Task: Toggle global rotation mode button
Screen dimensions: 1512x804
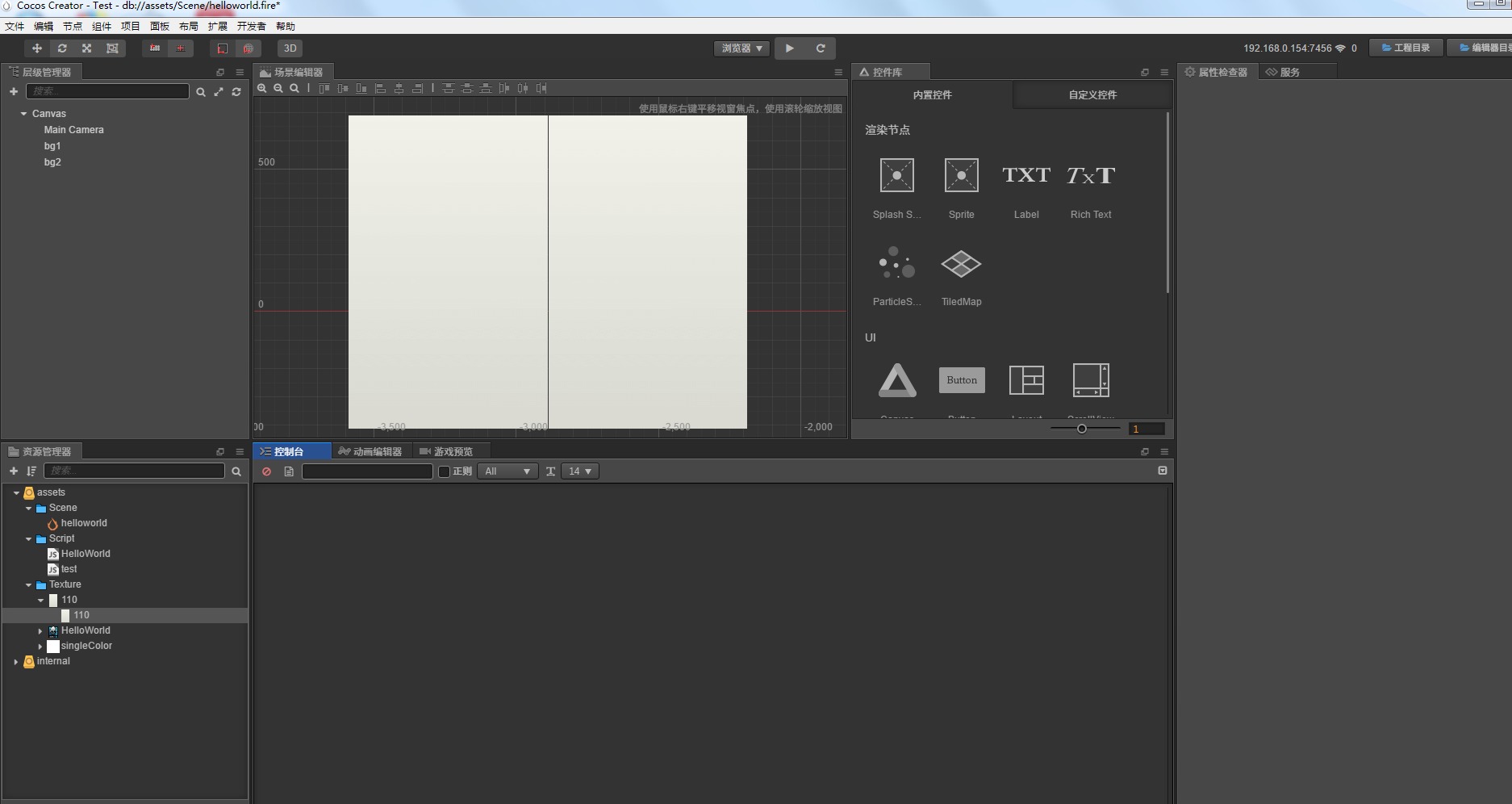Action: pyautogui.click(x=248, y=48)
